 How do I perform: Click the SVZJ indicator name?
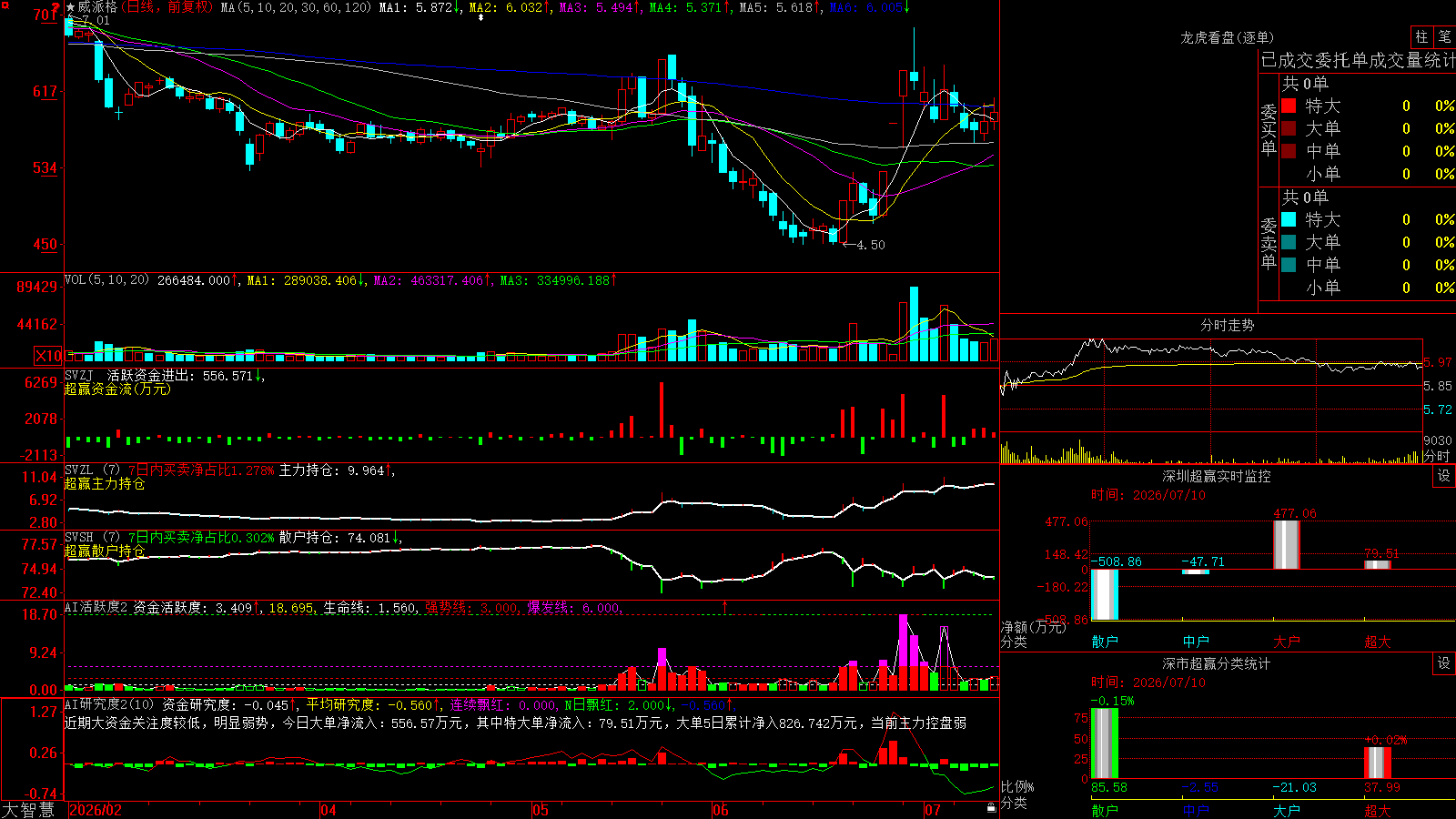point(79,375)
